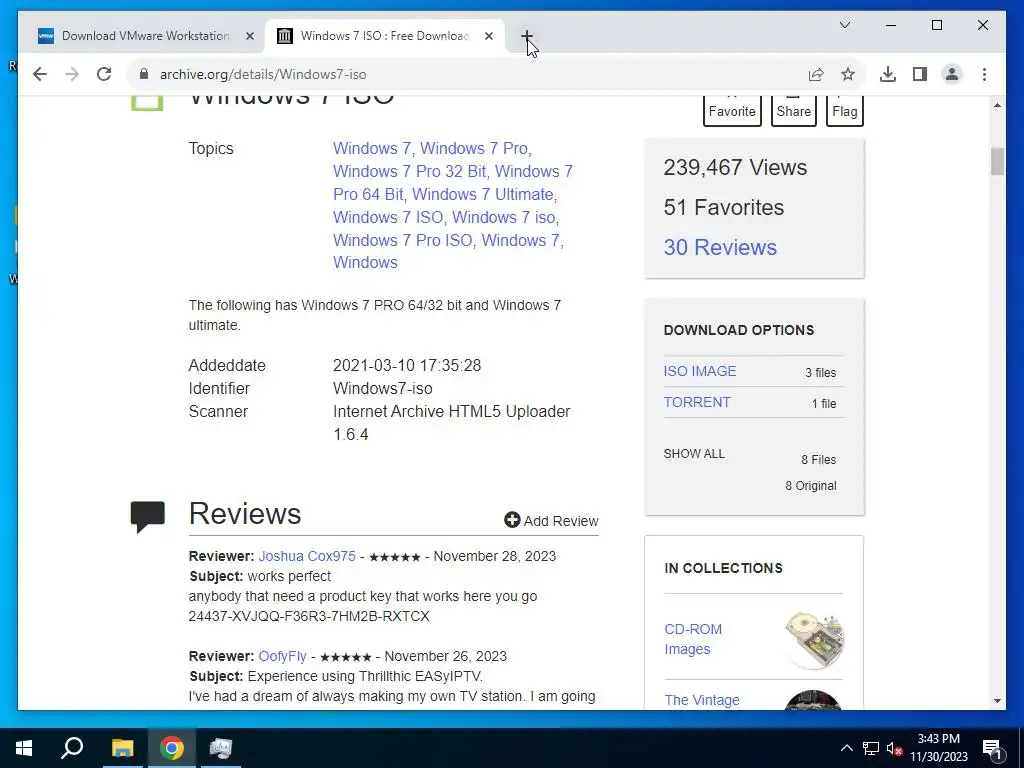The width and height of the screenshot is (1024, 768).
Task: Share this page icon in address bar
Action: tap(816, 74)
